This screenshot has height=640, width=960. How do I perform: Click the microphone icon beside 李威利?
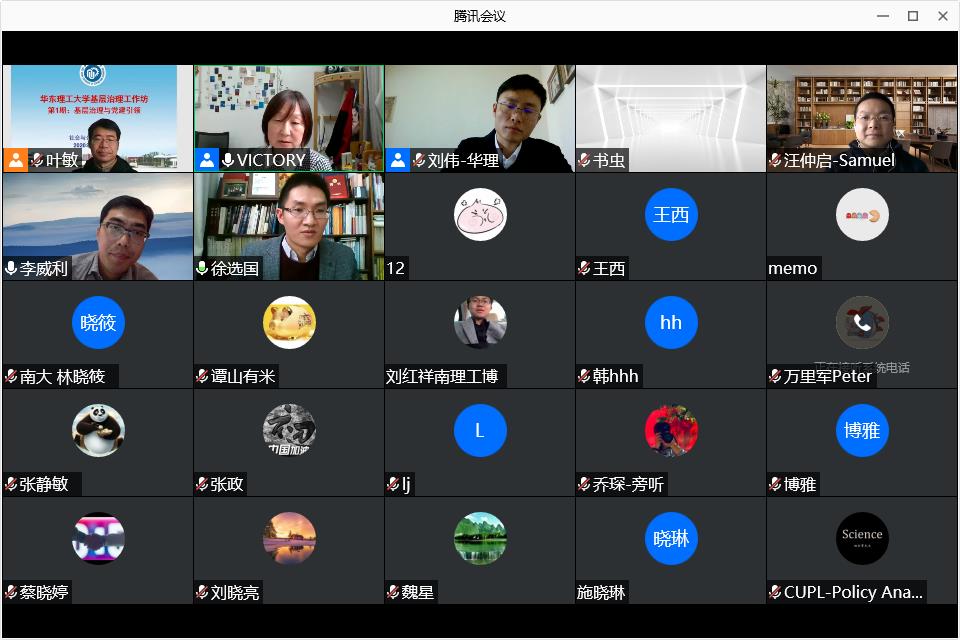[x=11, y=268]
